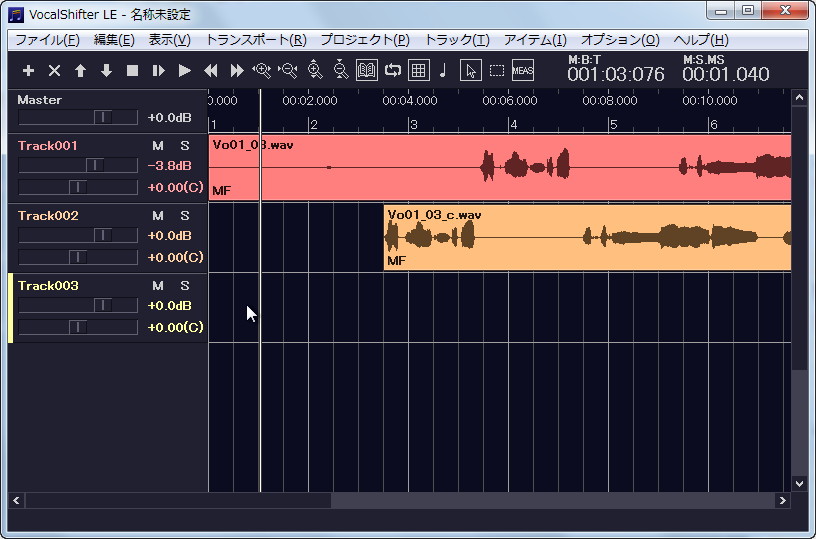816x539 pixels.
Task: Click Track001 volume slider
Action: point(78,165)
